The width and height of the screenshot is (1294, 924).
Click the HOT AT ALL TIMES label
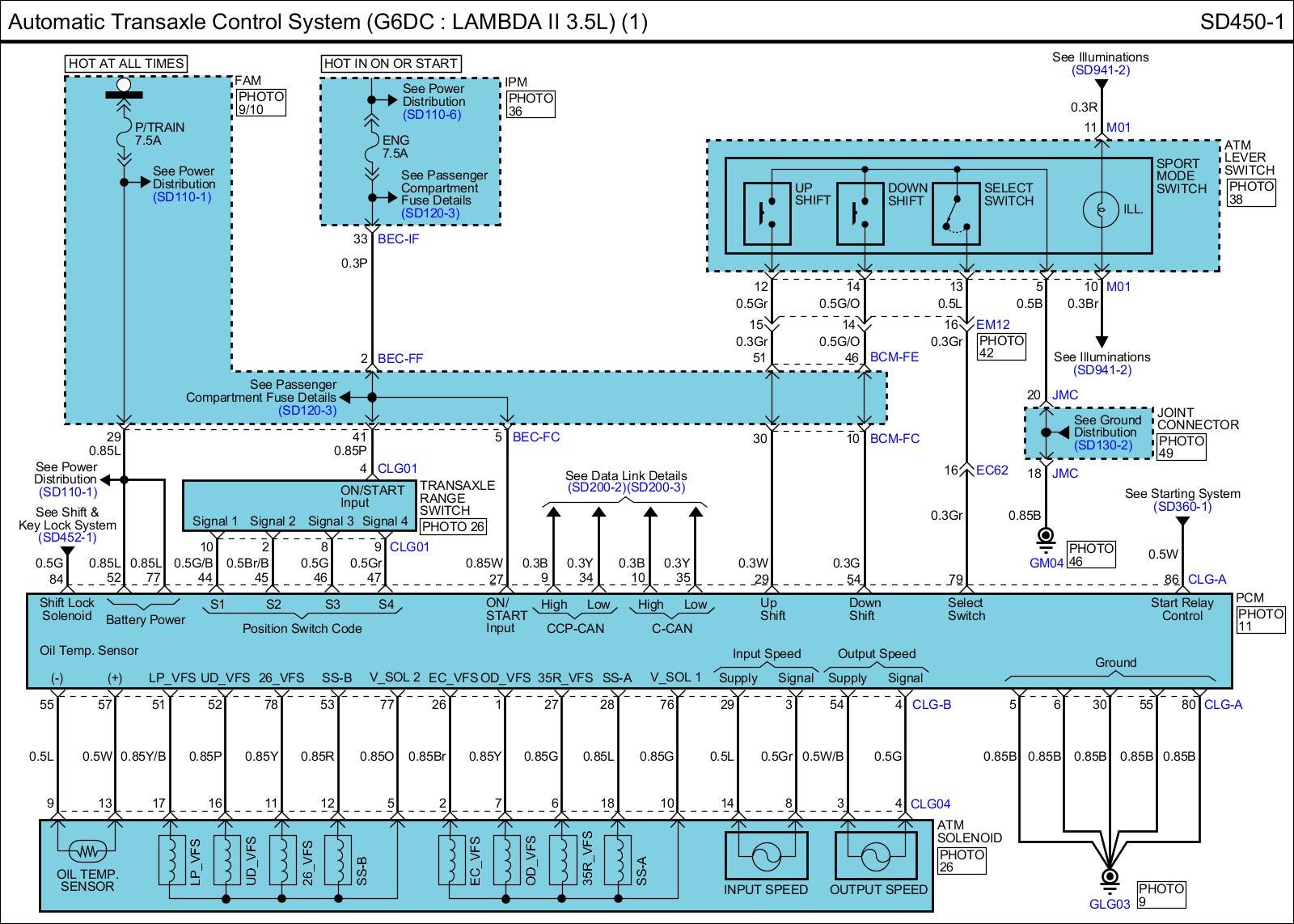[x=126, y=63]
